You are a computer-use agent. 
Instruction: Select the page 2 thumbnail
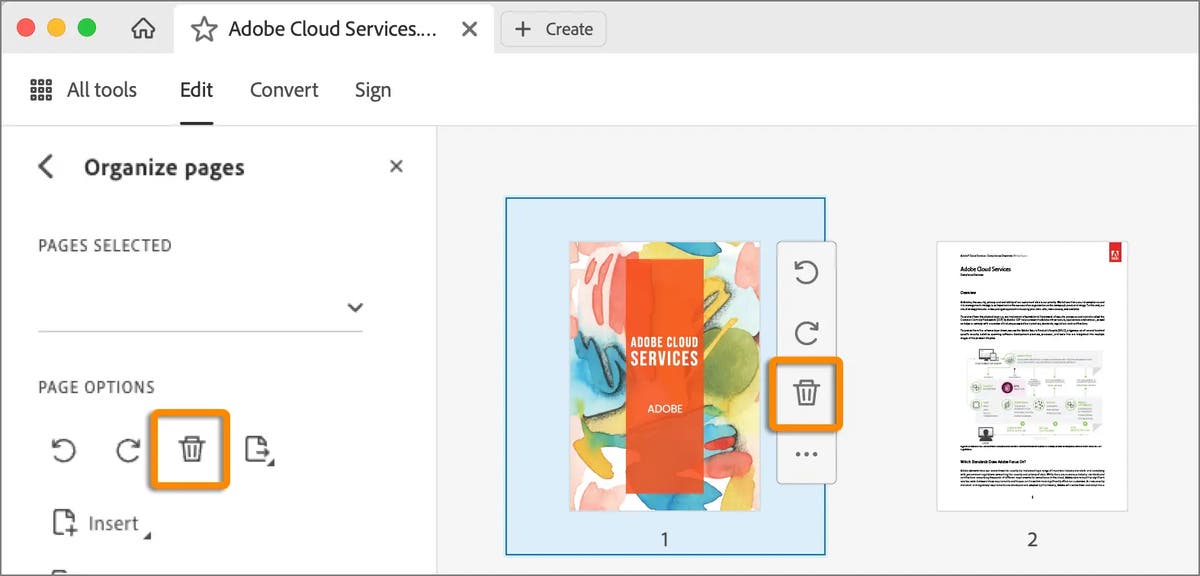click(x=1032, y=375)
